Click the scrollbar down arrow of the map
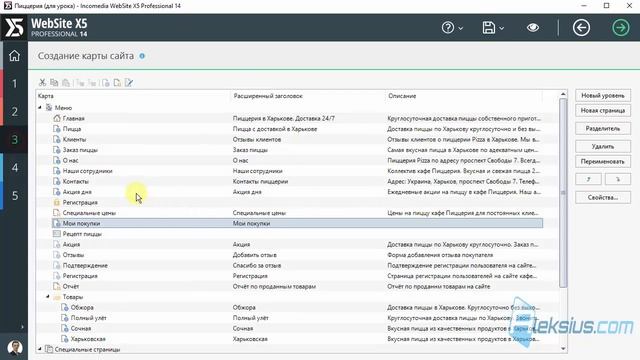Screen dimensions: 640x360 563,349
